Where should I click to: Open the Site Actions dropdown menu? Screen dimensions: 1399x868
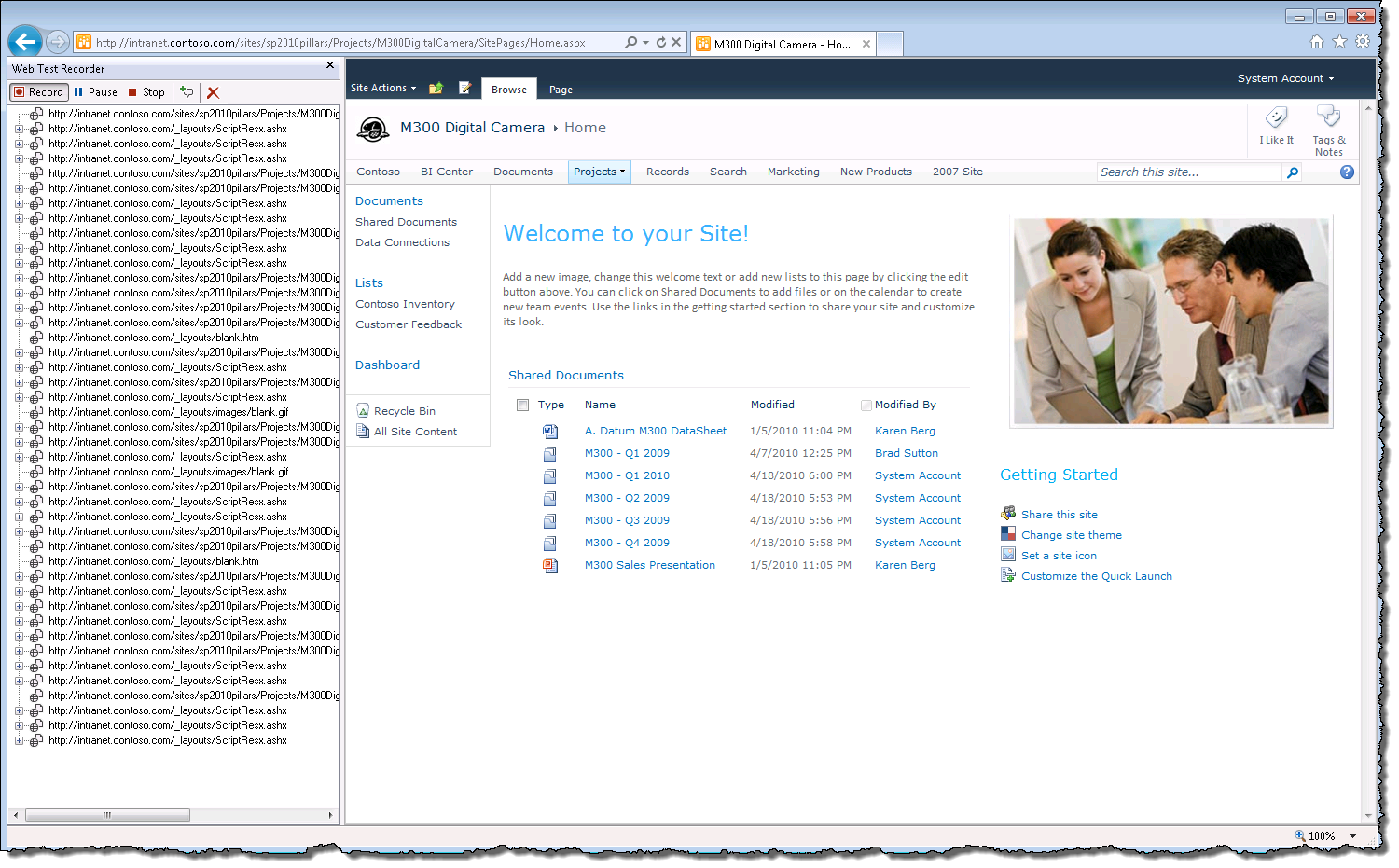tap(382, 89)
